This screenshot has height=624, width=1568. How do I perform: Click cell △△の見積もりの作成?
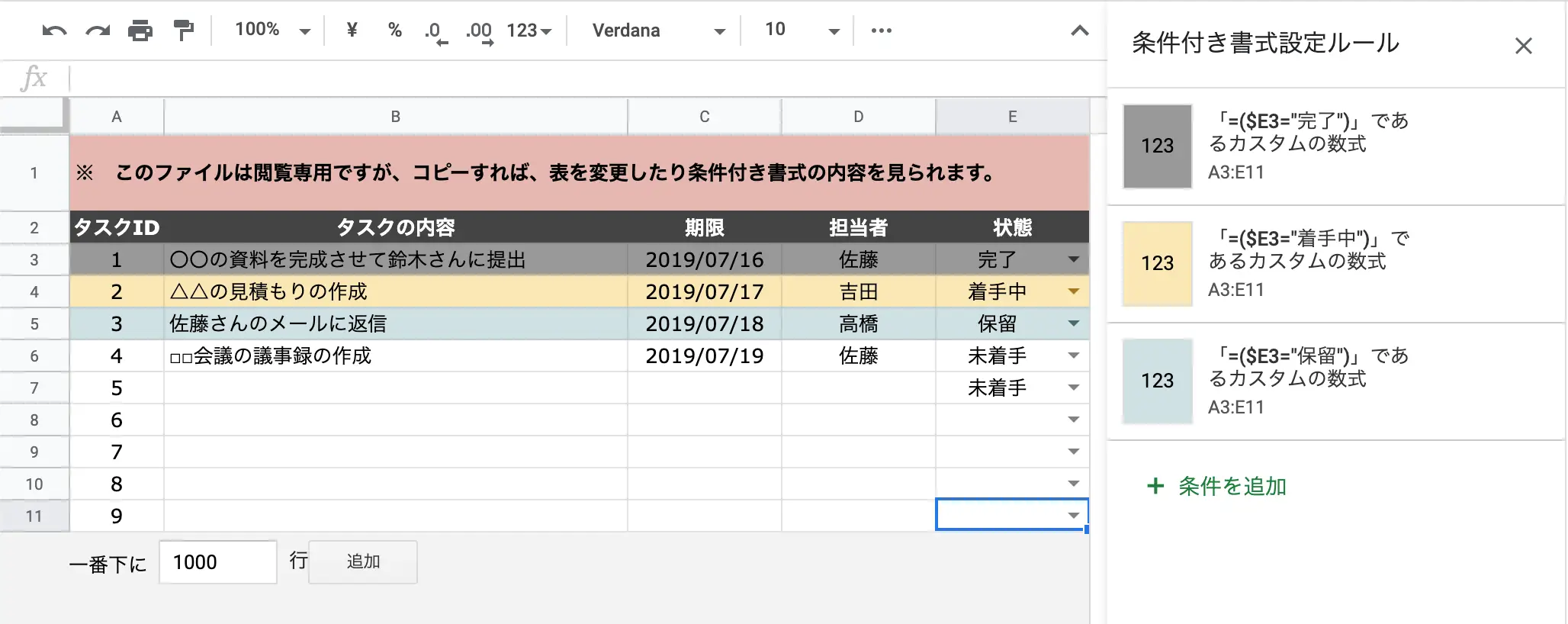(396, 292)
